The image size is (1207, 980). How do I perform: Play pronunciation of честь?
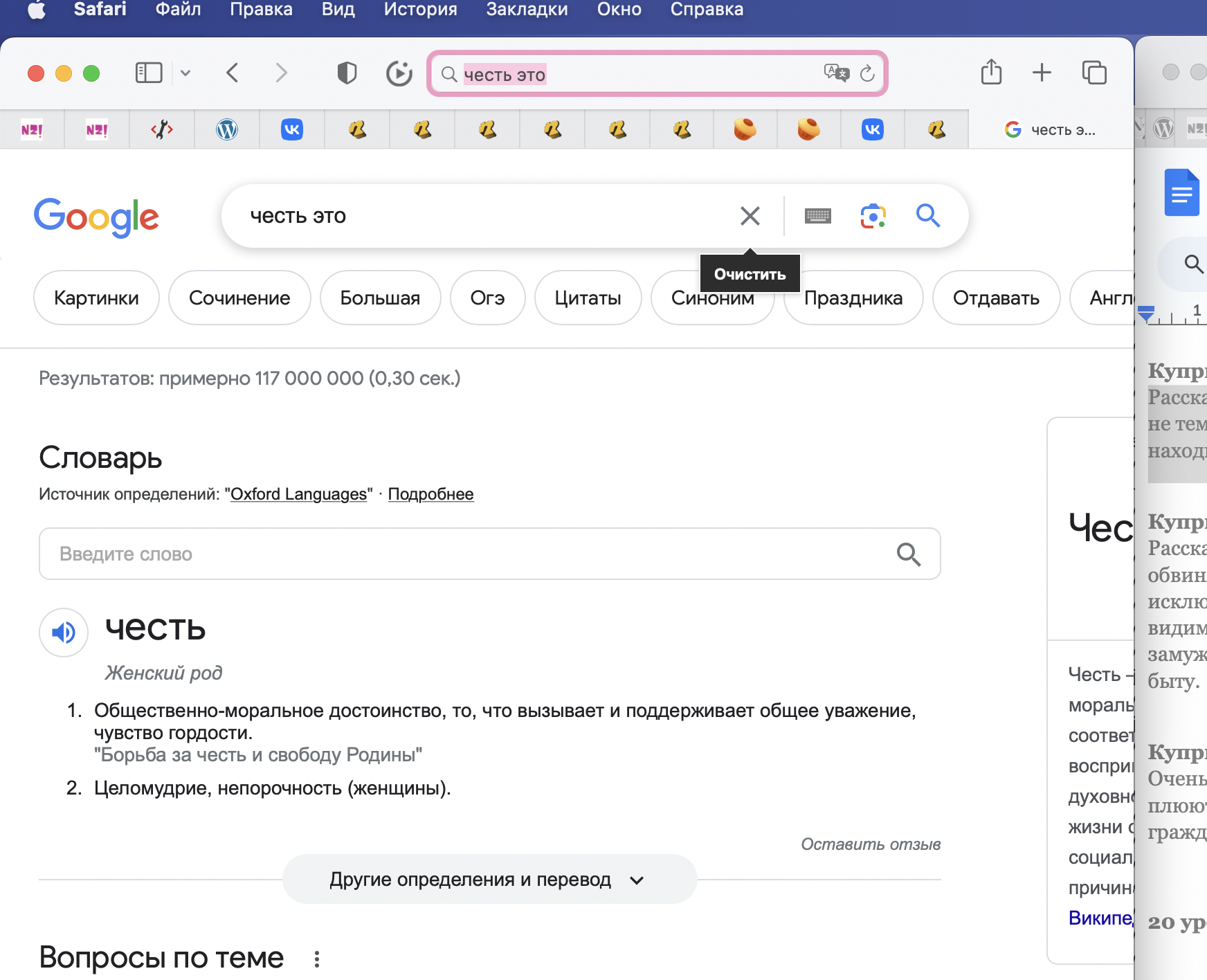[x=64, y=632]
